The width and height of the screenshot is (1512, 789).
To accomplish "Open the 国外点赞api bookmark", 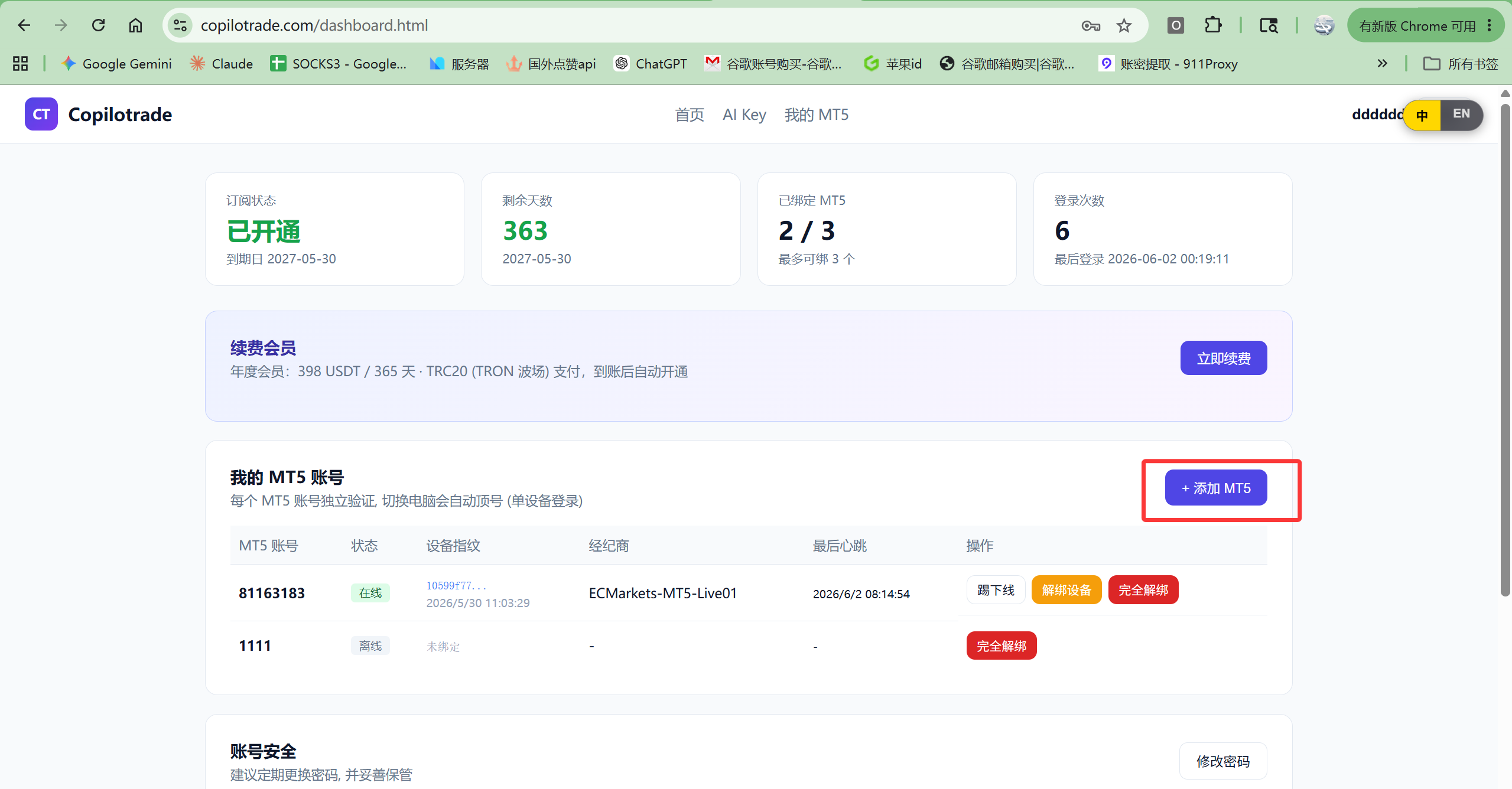I will coord(551,63).
